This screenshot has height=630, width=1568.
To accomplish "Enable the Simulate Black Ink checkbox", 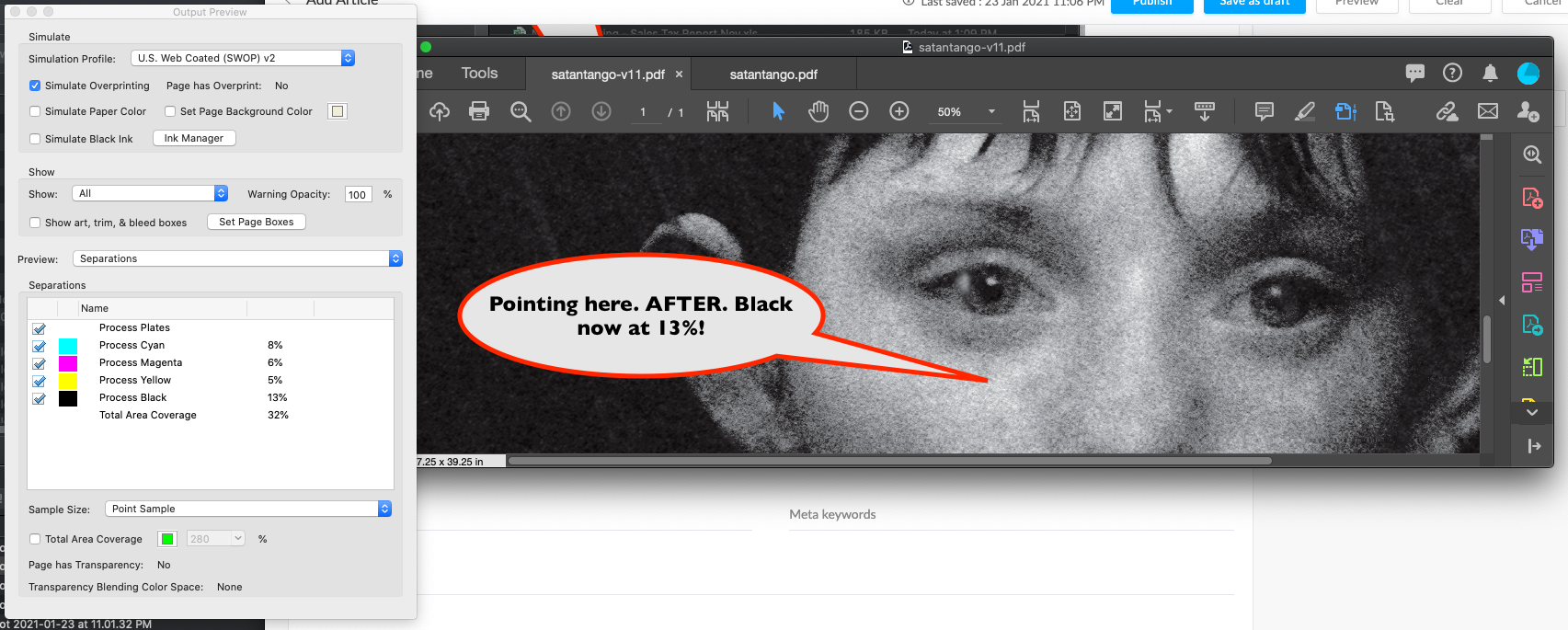I will [35, 139].
